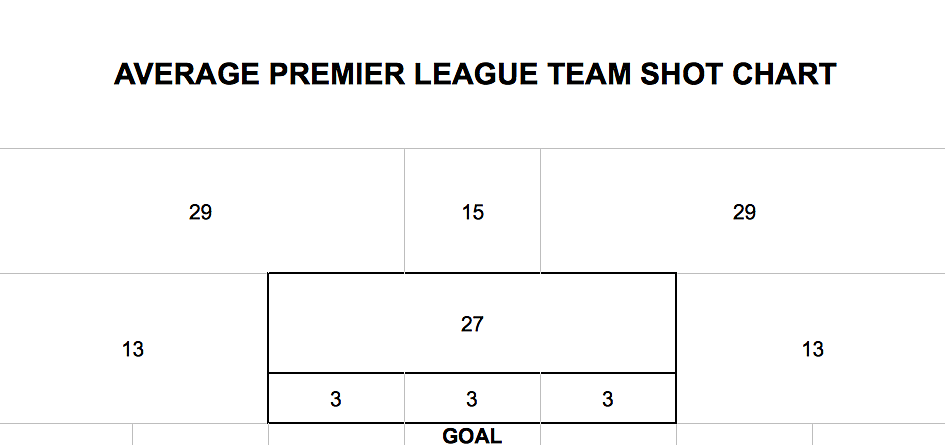Screen dimensions: 945x445
Task: Click the chart title text
Action: coord(475,74)
